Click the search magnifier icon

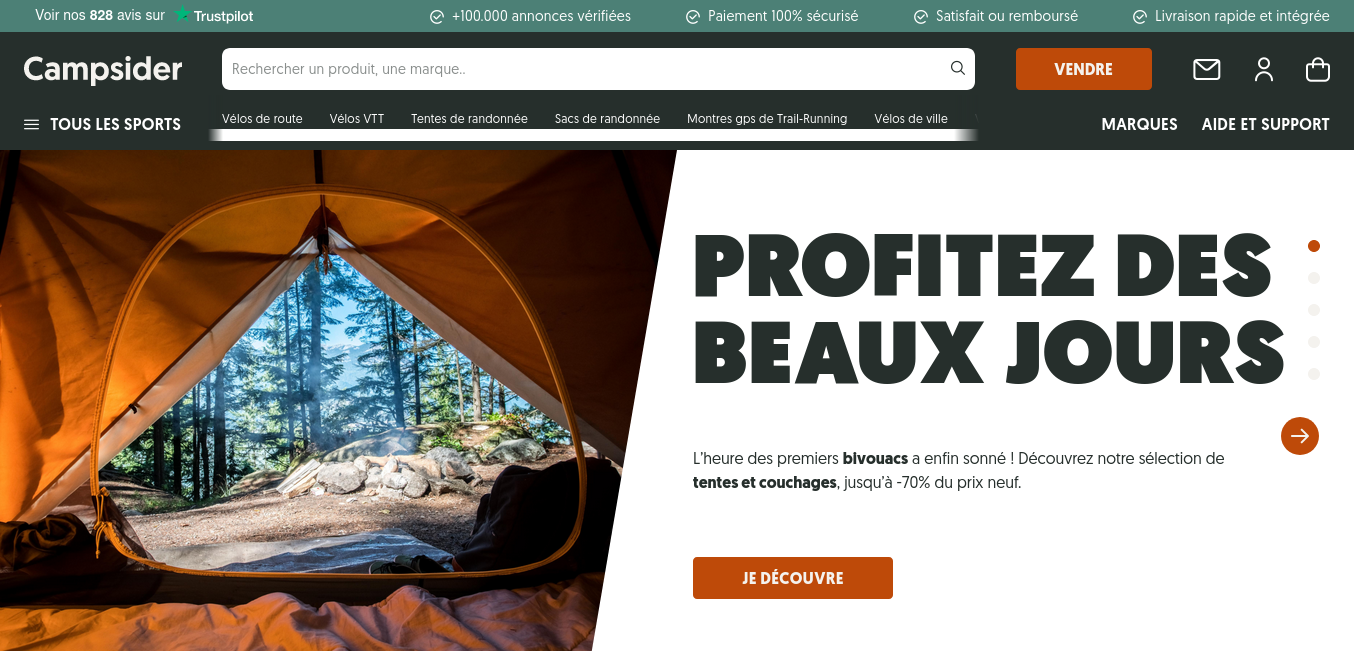pos(958,69)
